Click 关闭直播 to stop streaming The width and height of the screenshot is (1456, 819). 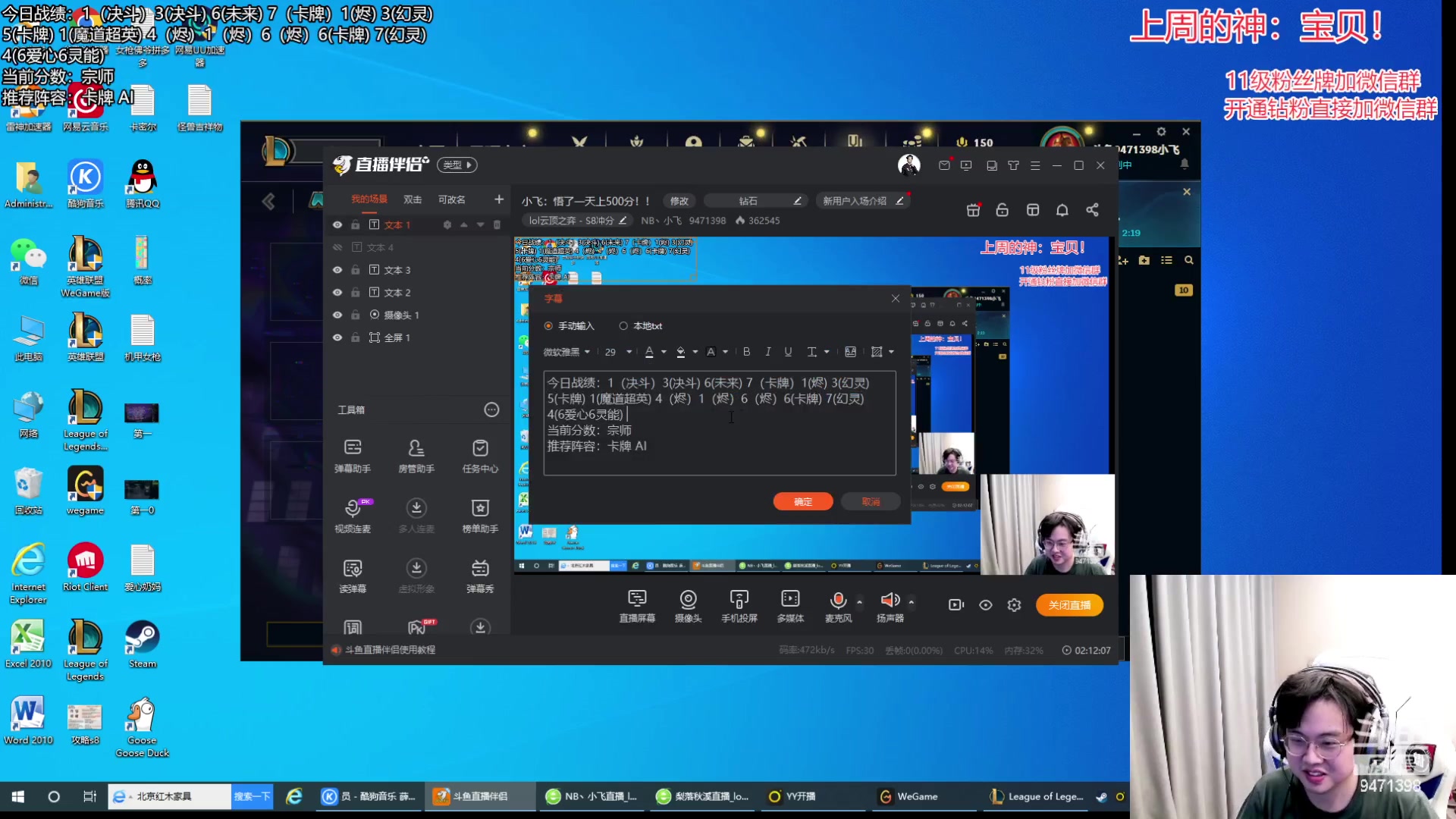tap(1069, 604)
